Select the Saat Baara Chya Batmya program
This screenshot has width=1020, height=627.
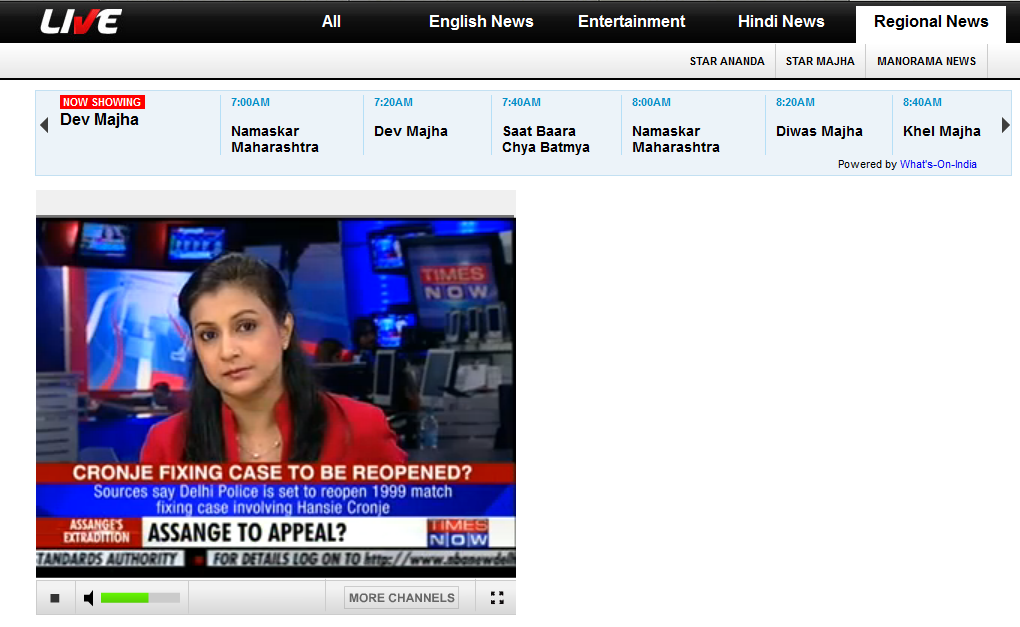[x=545, y=139]
